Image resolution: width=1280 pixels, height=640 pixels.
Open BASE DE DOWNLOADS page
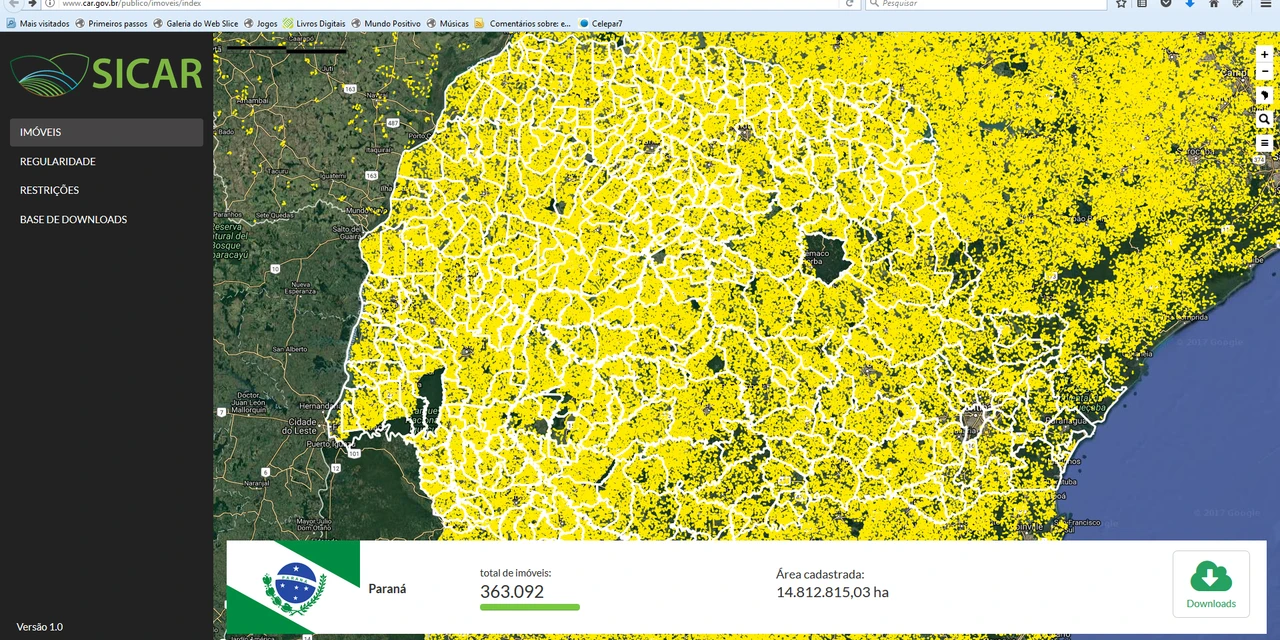click(x=74, y=219)
